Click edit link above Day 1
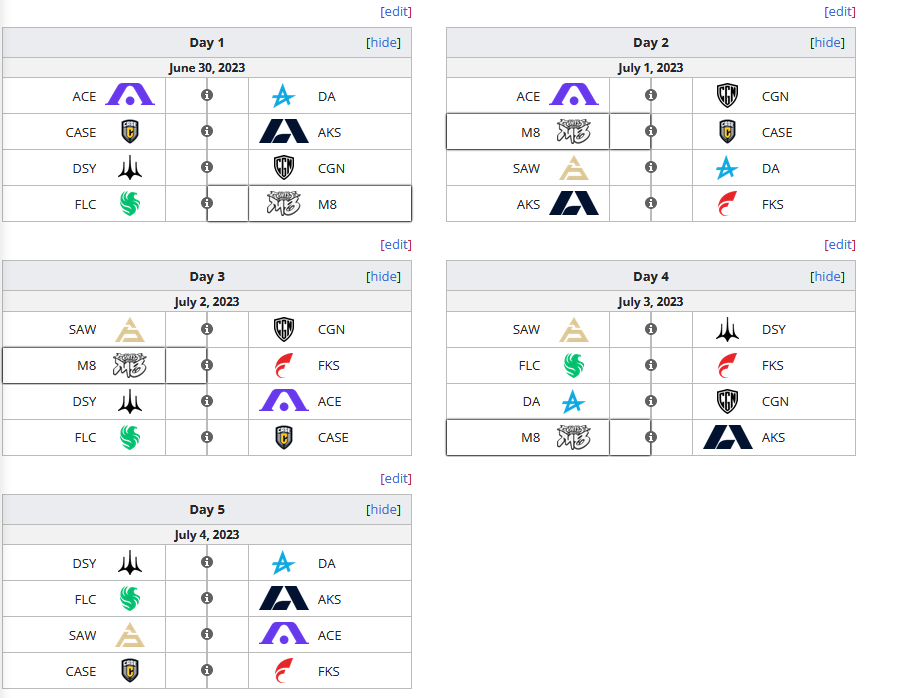This screenshot has width=900, height=698. [396, 12]
